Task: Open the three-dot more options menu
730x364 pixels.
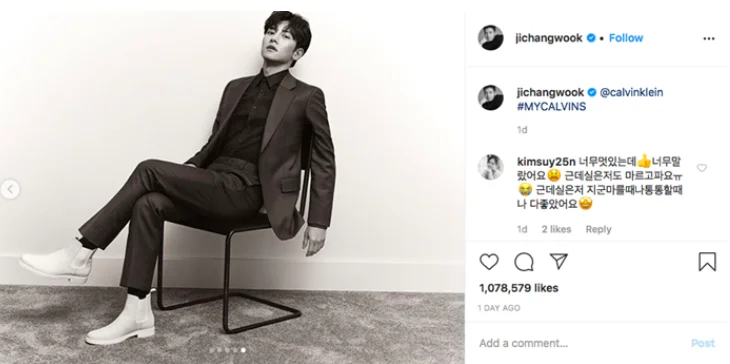Action: click(x=709, y=39)
